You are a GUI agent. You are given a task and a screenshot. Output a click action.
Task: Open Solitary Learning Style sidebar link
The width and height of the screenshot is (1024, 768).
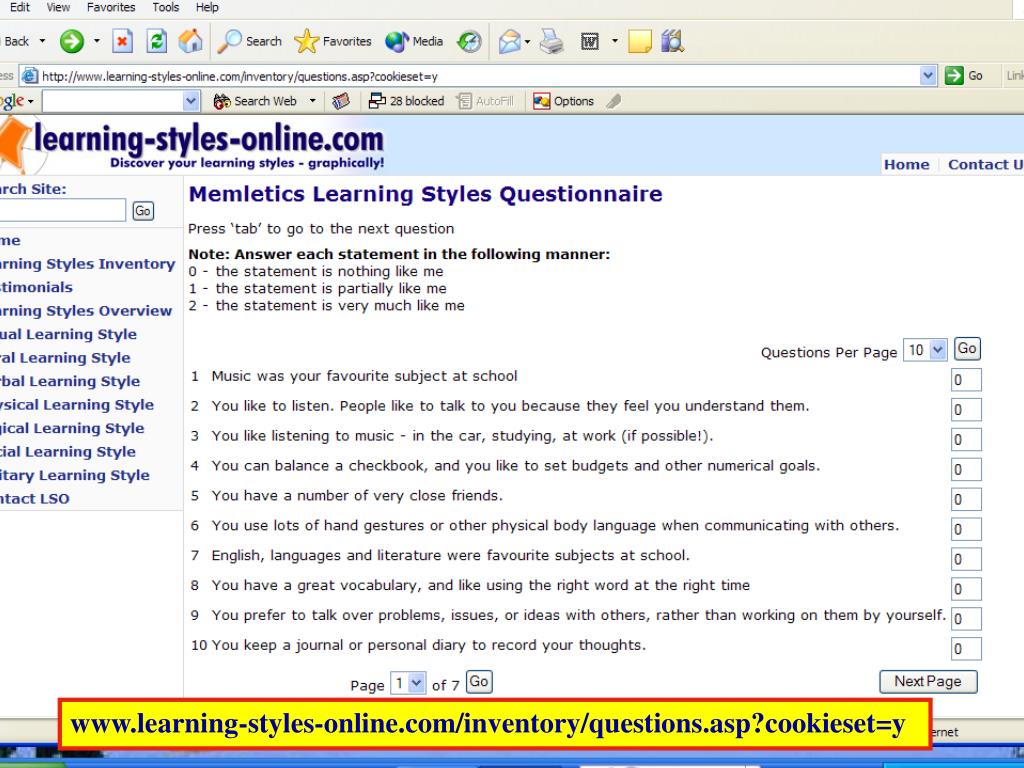[74, 475]
